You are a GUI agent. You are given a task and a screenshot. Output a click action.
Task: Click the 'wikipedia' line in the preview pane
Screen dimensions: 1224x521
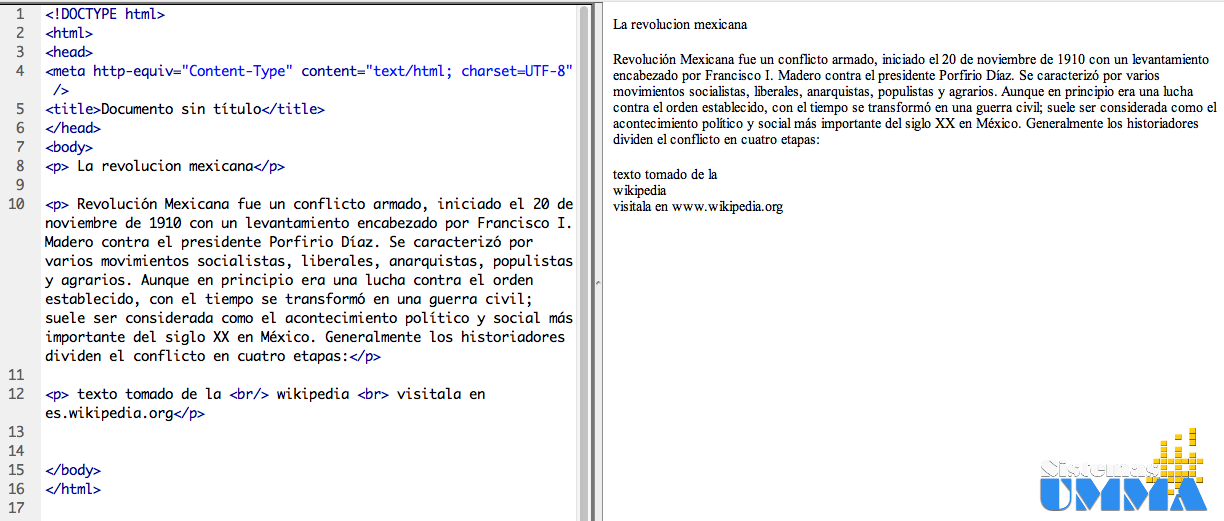[x=640, y=190]
